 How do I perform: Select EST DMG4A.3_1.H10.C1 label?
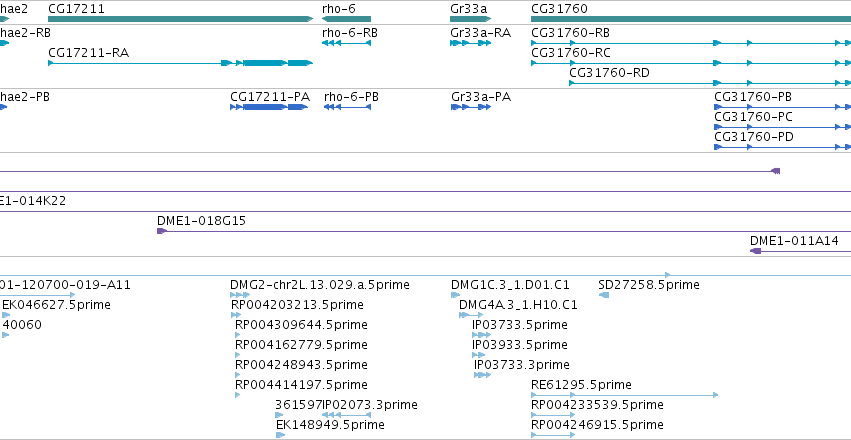[x=518, y=305]
